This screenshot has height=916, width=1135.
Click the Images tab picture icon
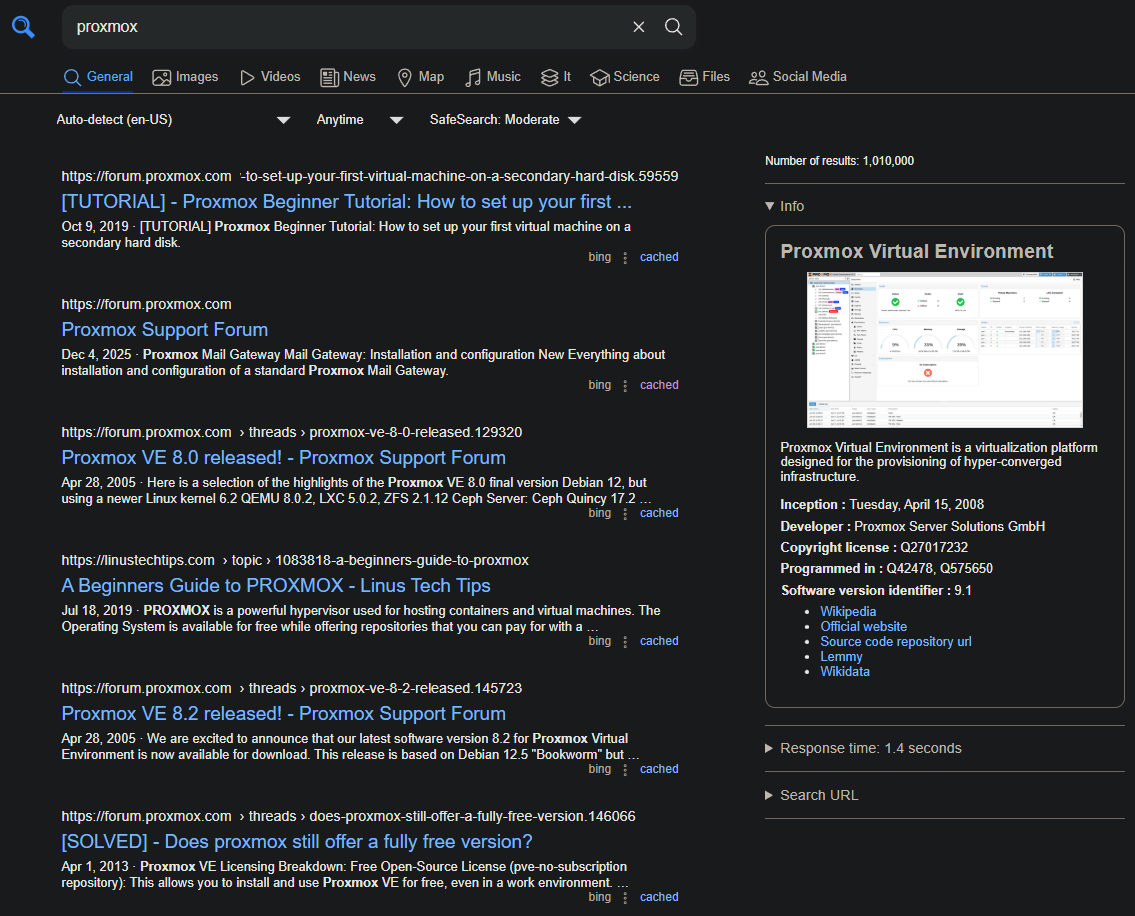pyautogui.click(x=161, y=77)
